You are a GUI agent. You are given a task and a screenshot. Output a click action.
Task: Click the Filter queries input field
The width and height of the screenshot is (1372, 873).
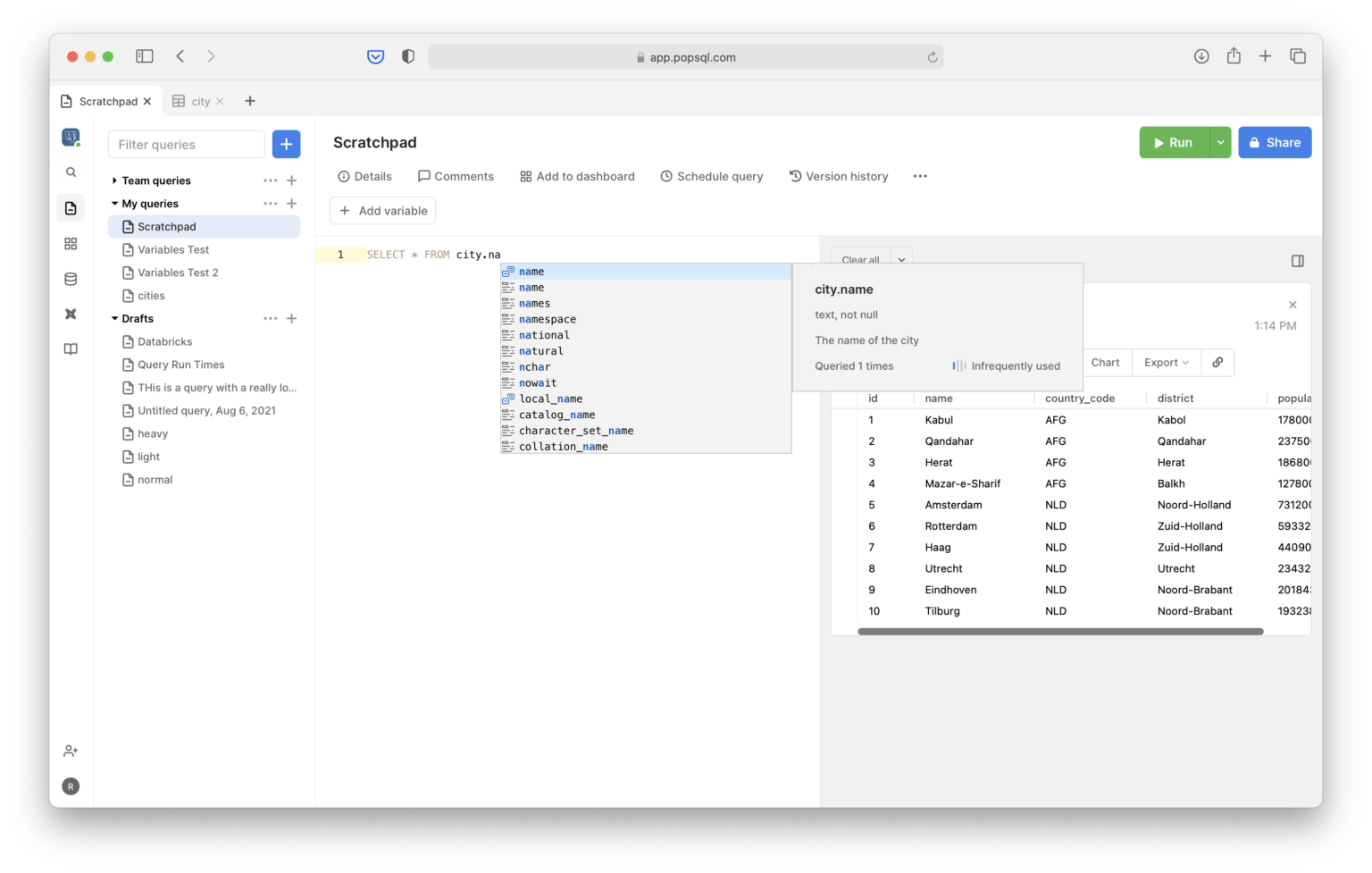pos(186,144)
